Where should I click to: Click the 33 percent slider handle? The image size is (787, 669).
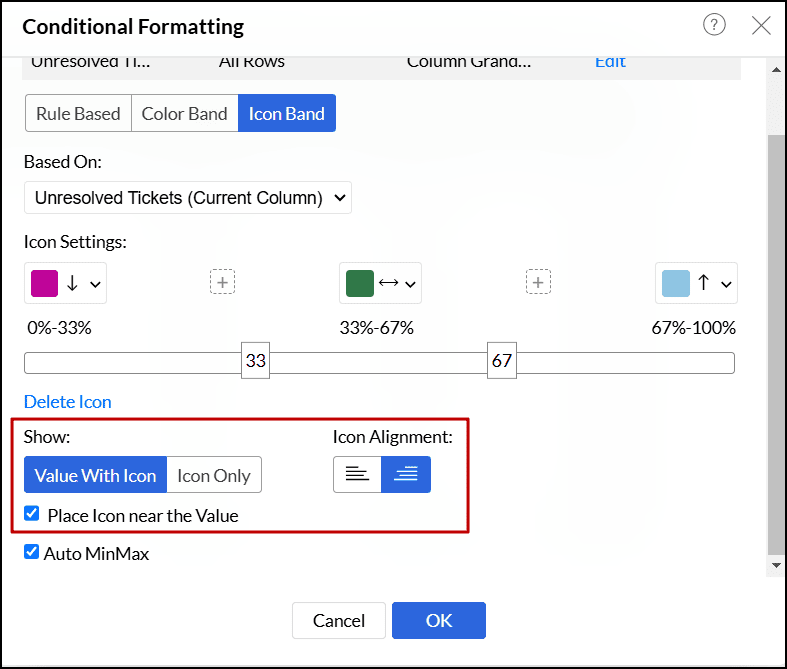[256, 361]
